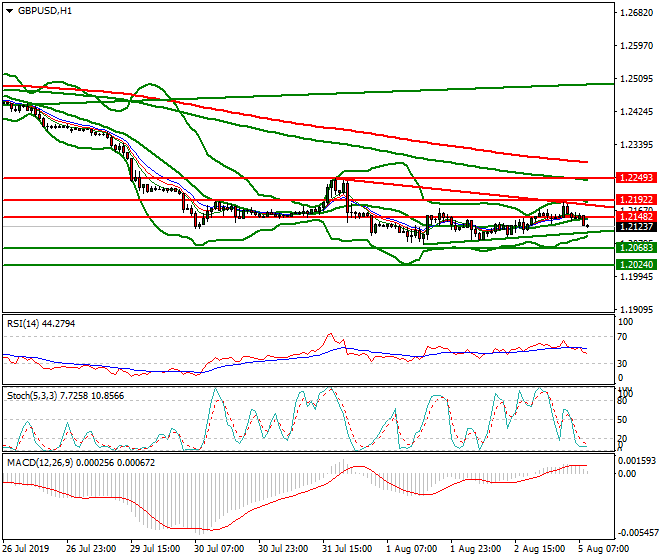Click the Stoch(5,3,3) indicator label
The image size is (660, 560).
point(66,396)
